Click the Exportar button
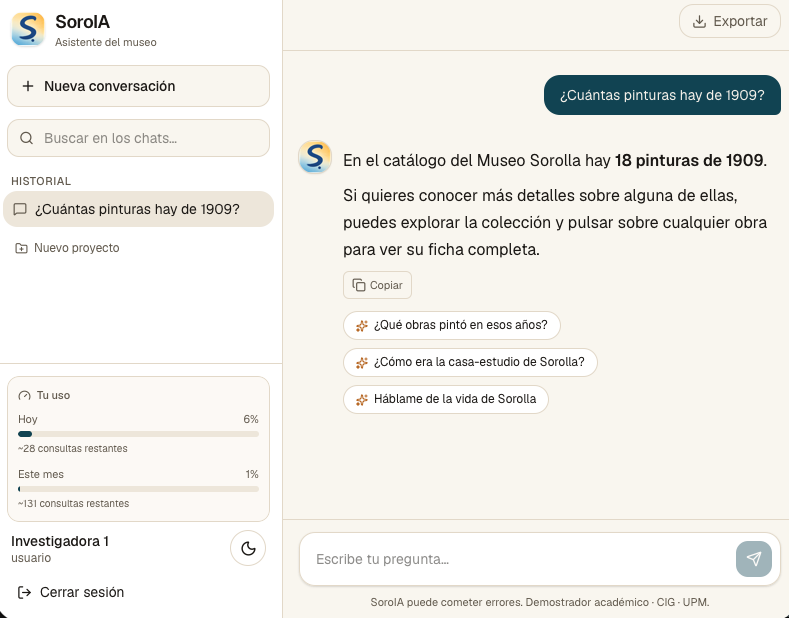Image resolution: width=789 pixels, height=618 pixels. click(x=730, y=21)
